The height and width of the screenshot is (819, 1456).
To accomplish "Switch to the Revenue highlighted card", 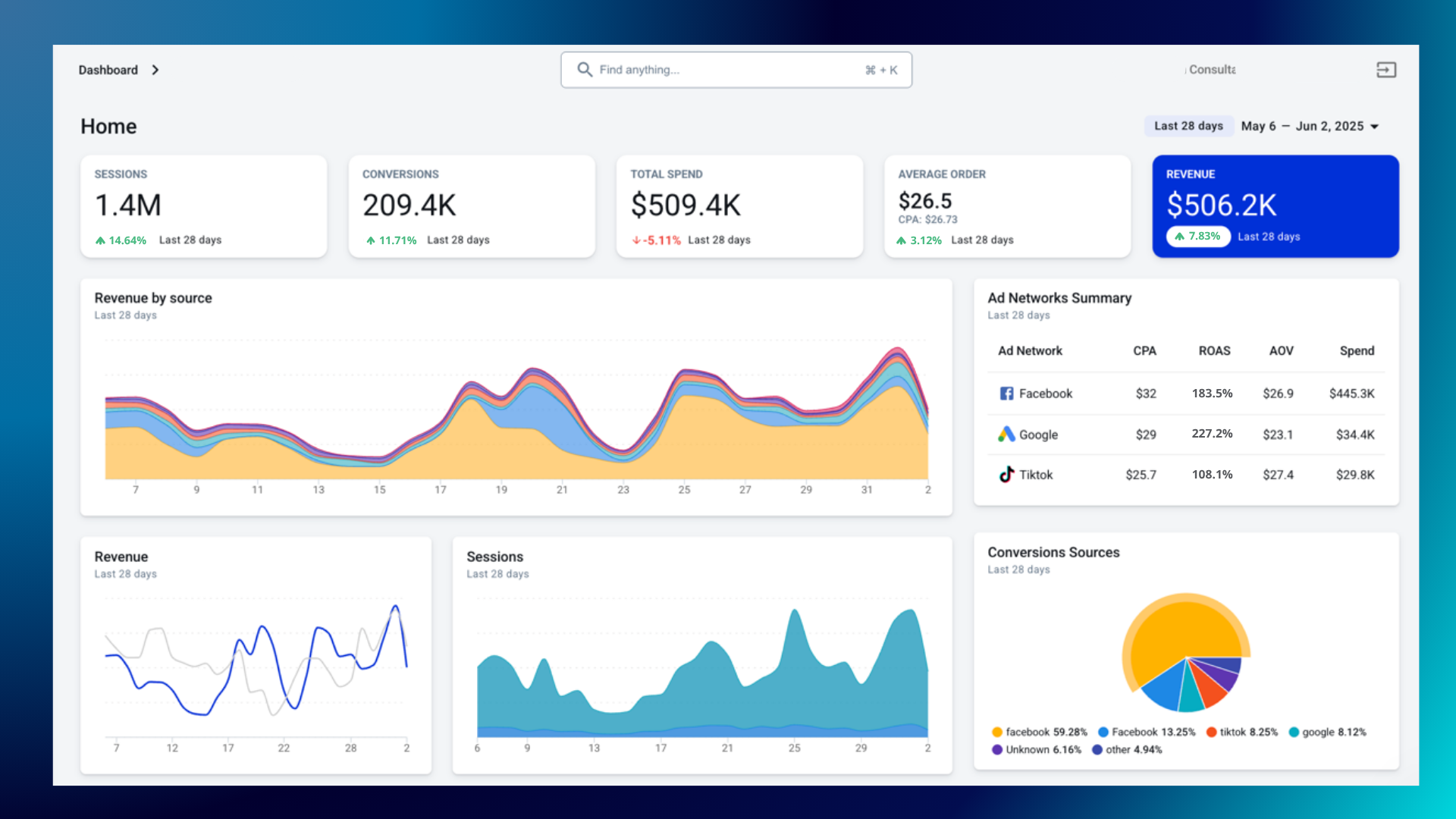I will coord(1275,206).
